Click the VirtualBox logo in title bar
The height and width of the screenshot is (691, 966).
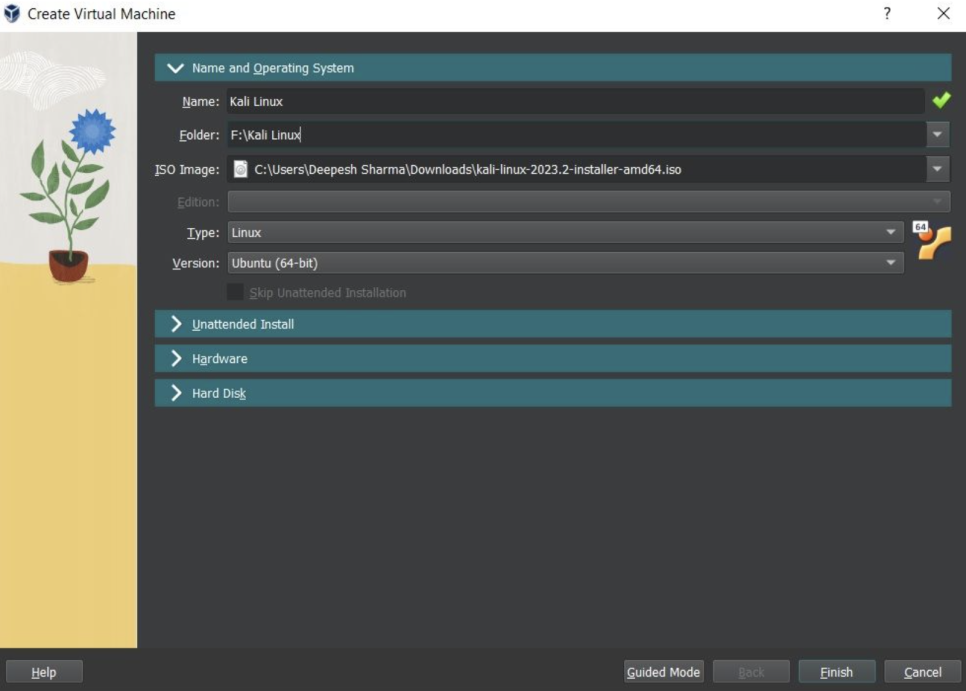coord(12,13)
